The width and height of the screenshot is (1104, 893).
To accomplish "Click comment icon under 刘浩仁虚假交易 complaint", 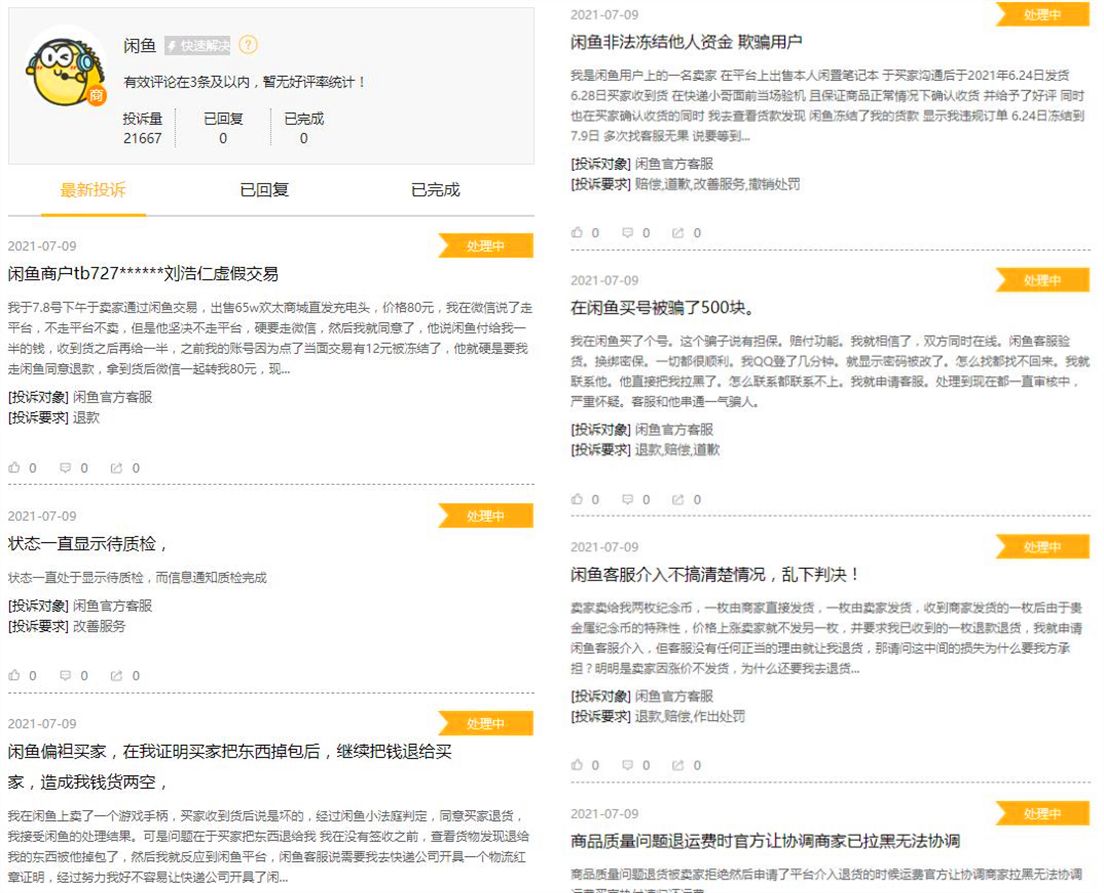I will click(x=65, y=468).
